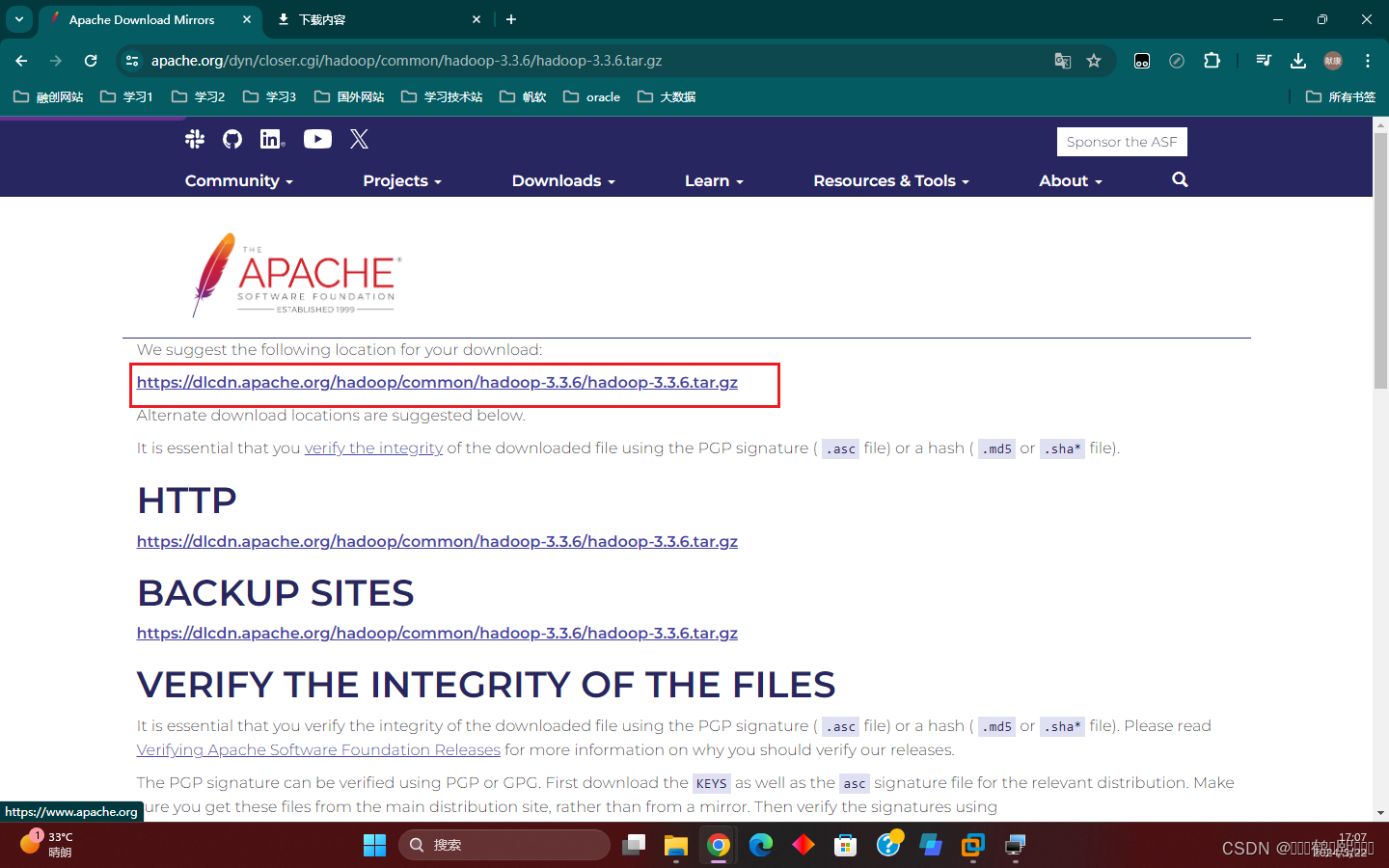The image size is (1389, 868).
Task: Click the hadoop link under HTTP heading
Action: (437, 541)
